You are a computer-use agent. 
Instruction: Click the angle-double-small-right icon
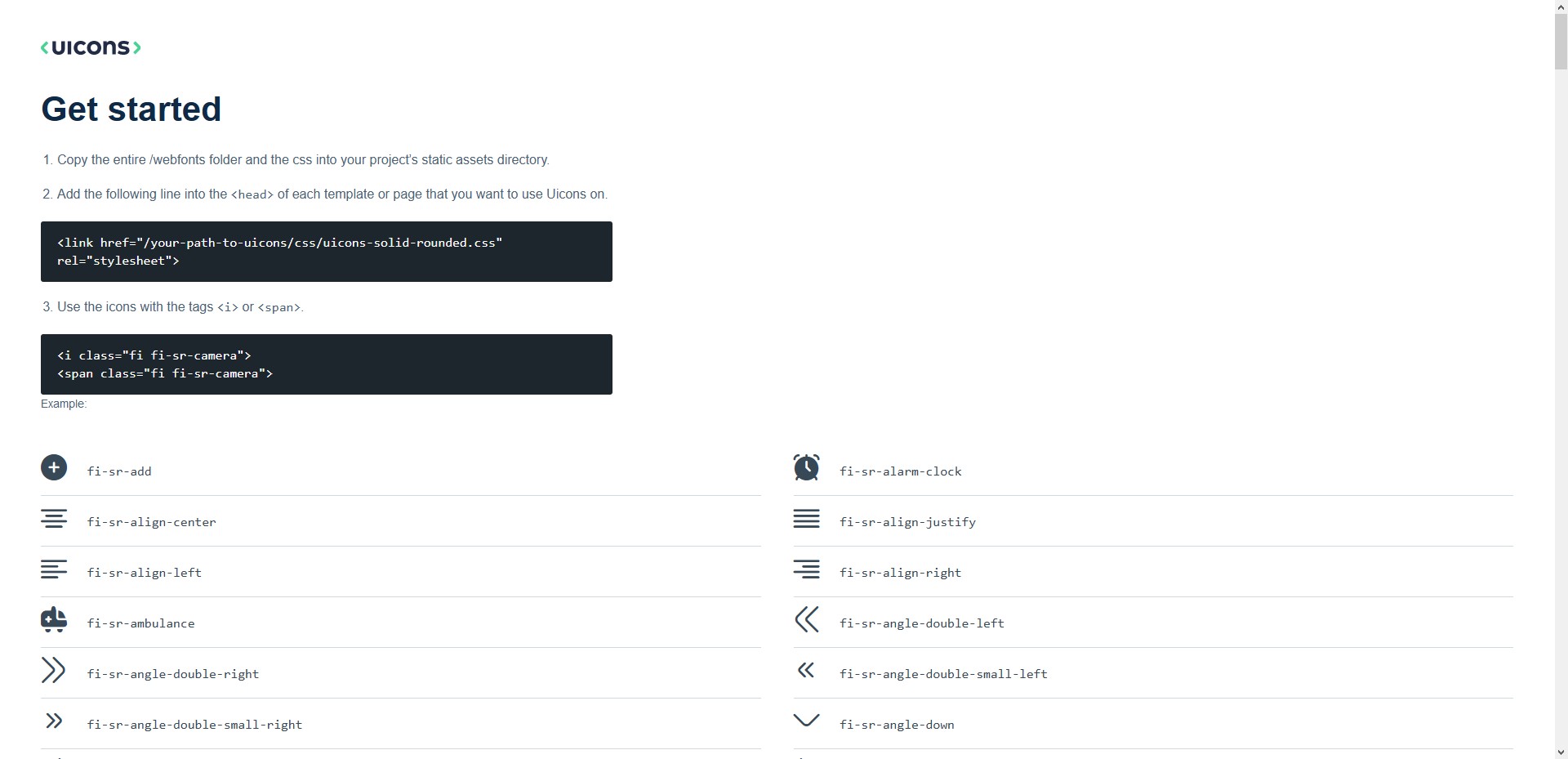(x=54, y=721)
